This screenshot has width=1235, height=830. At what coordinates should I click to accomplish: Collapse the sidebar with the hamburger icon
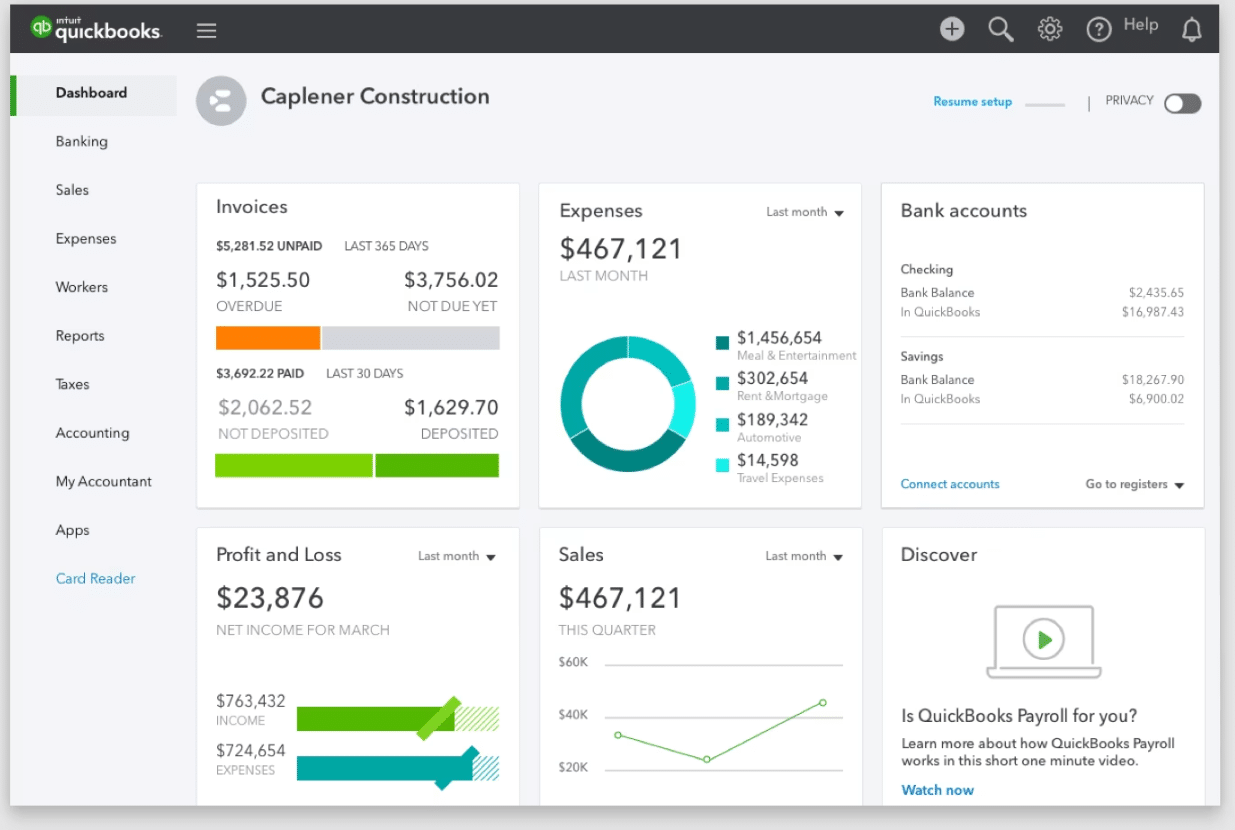206,29
